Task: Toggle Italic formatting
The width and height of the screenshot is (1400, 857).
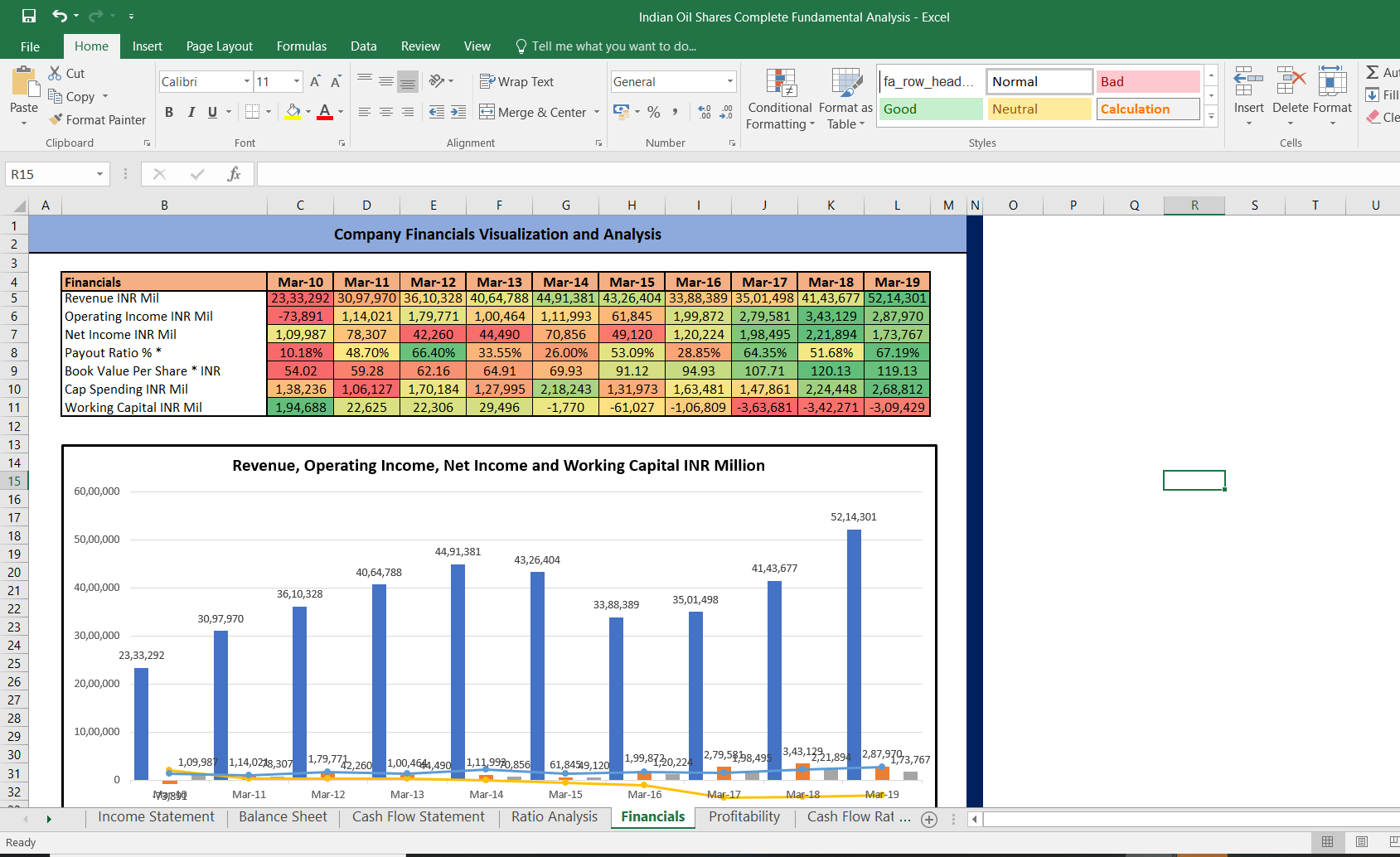Action: coord(191,112)
